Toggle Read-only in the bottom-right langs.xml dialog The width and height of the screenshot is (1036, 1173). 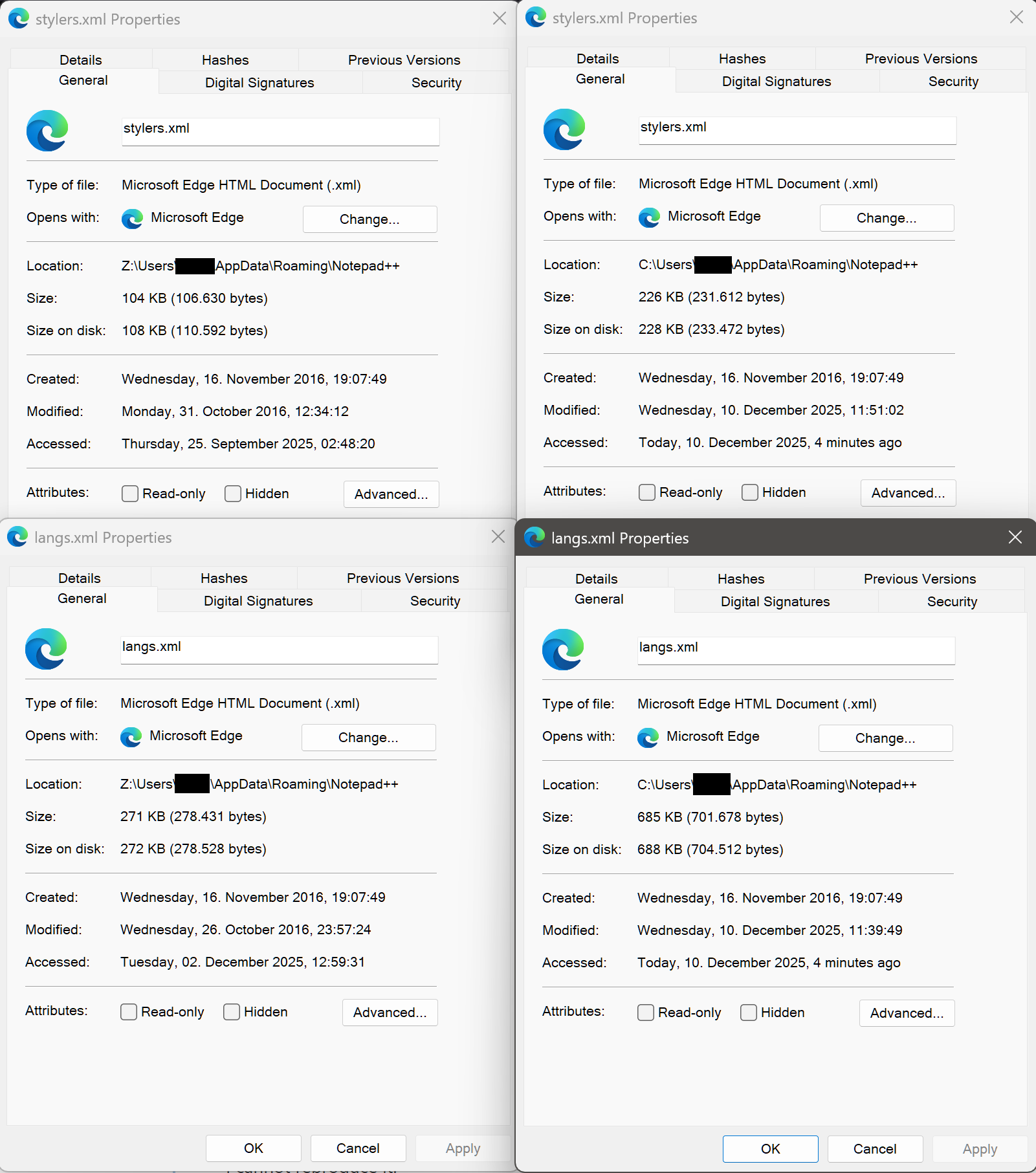click(645, 1012)
